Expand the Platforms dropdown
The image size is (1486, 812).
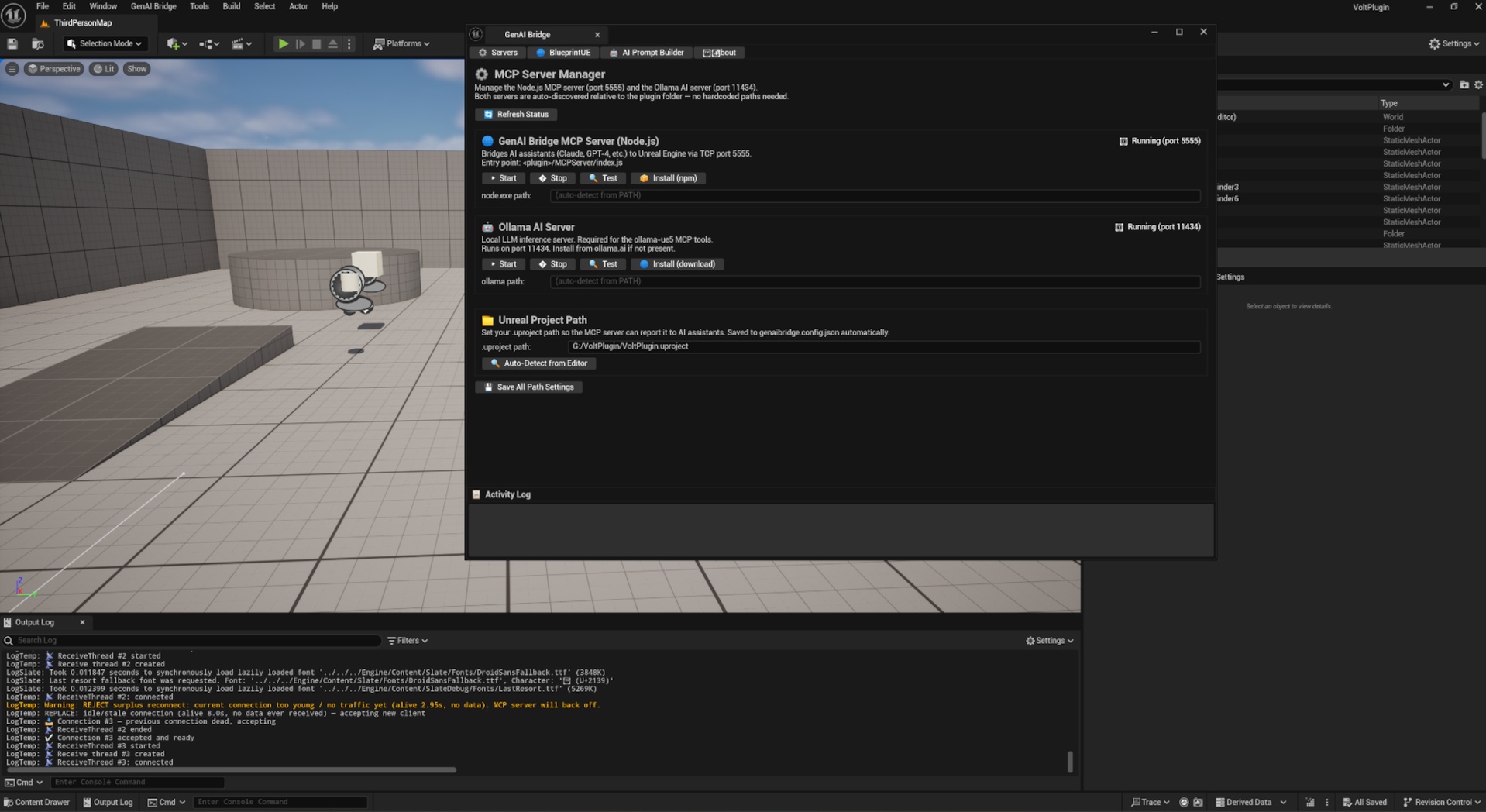pos(401,44)
